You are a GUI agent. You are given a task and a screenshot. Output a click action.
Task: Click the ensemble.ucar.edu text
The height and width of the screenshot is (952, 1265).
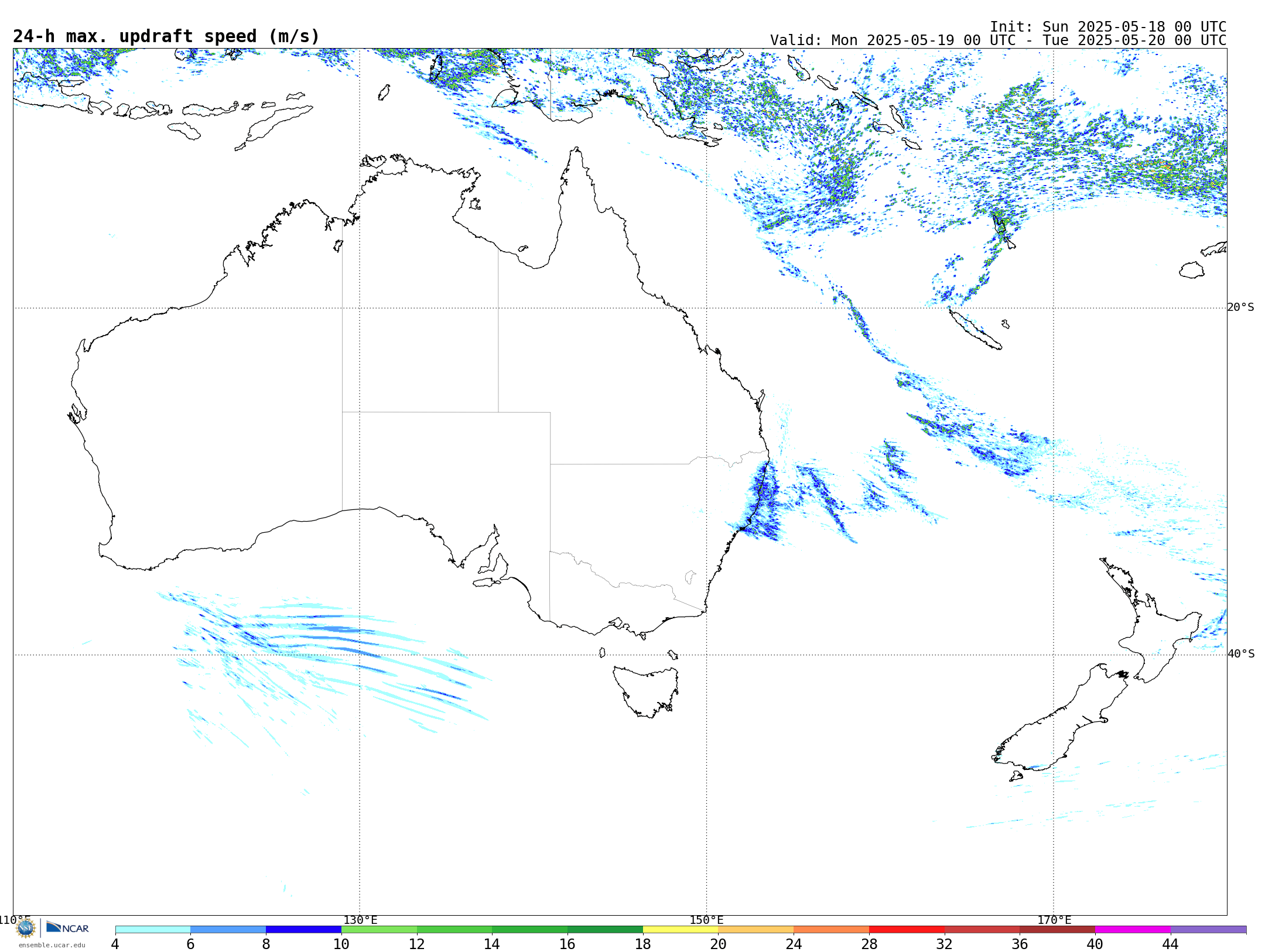[x=52, y=945]
